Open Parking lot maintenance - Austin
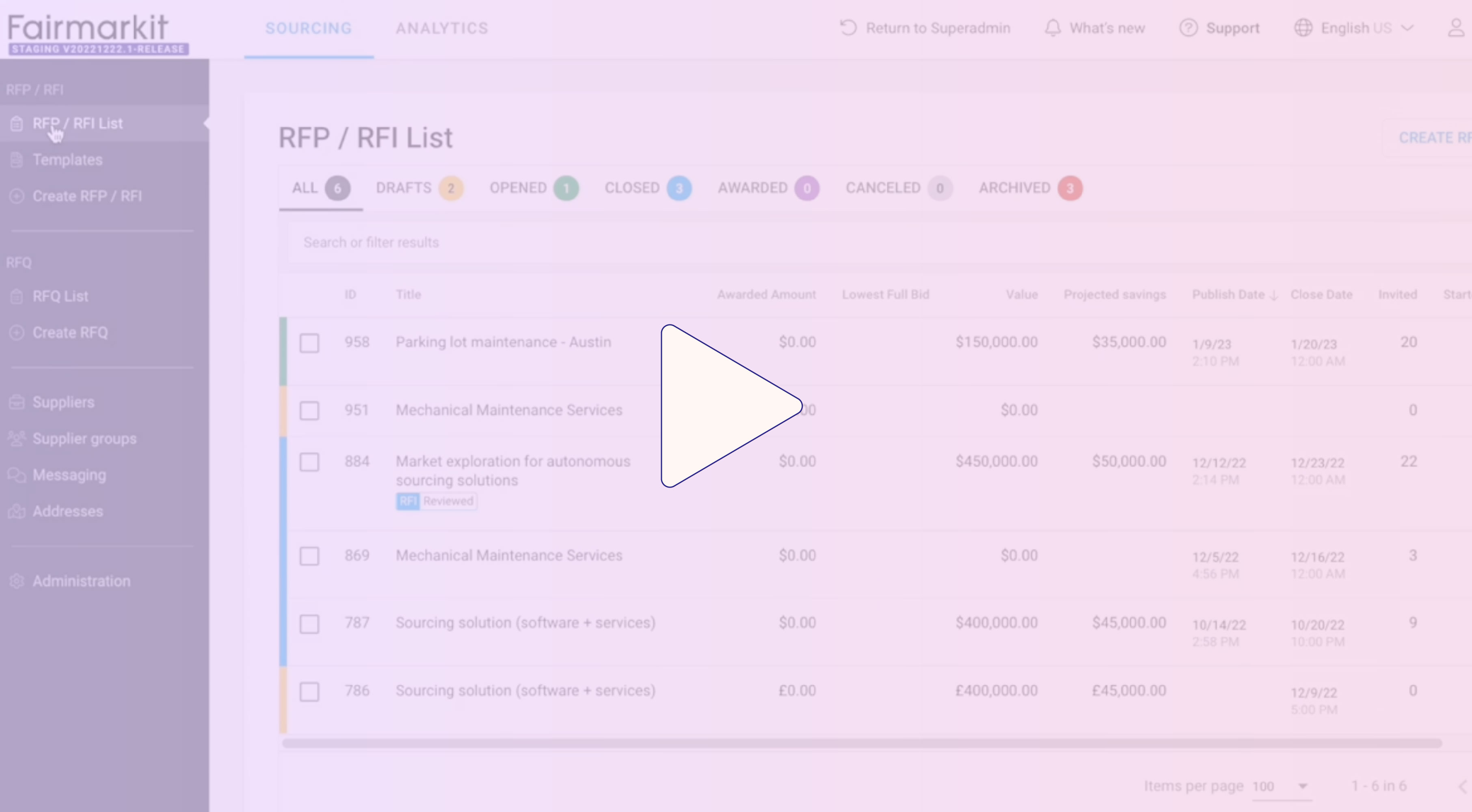This screenshot has width=1472, height=812. click(503, 342)
